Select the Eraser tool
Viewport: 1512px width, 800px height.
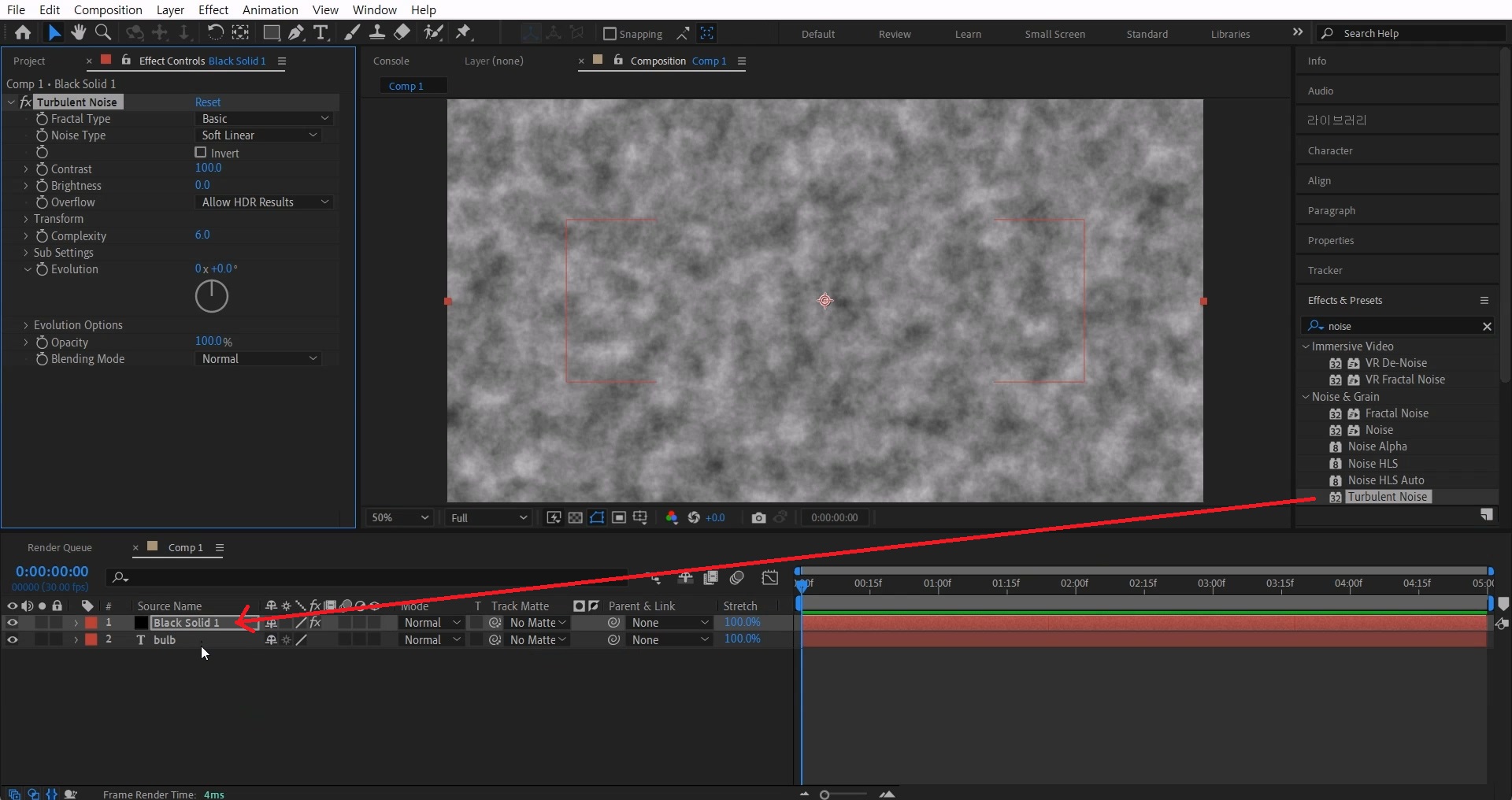tap(402, 32)
